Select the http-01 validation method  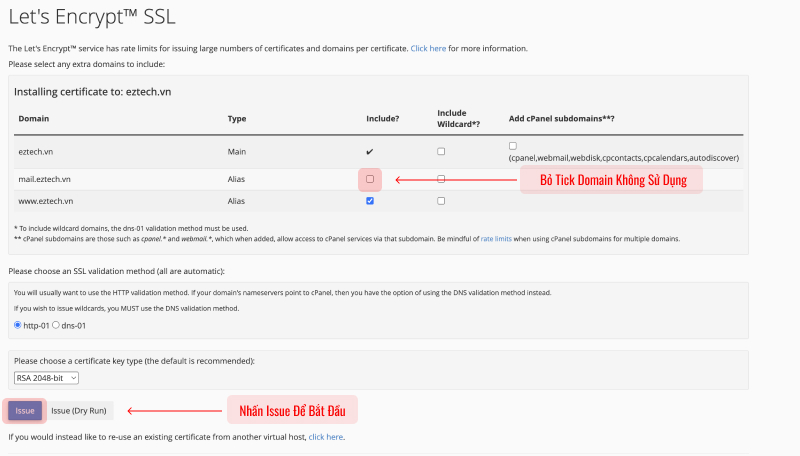[18, 325]
